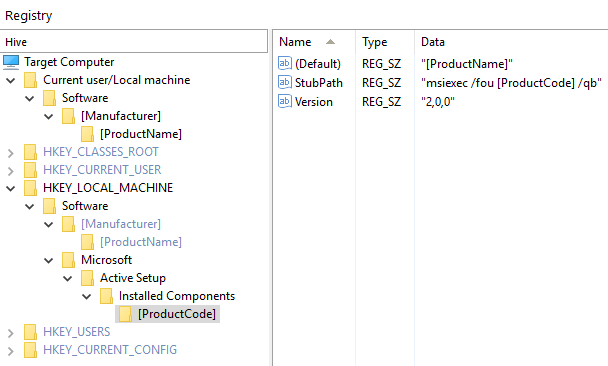Sort values by the Type column

[x=385, y=42]
